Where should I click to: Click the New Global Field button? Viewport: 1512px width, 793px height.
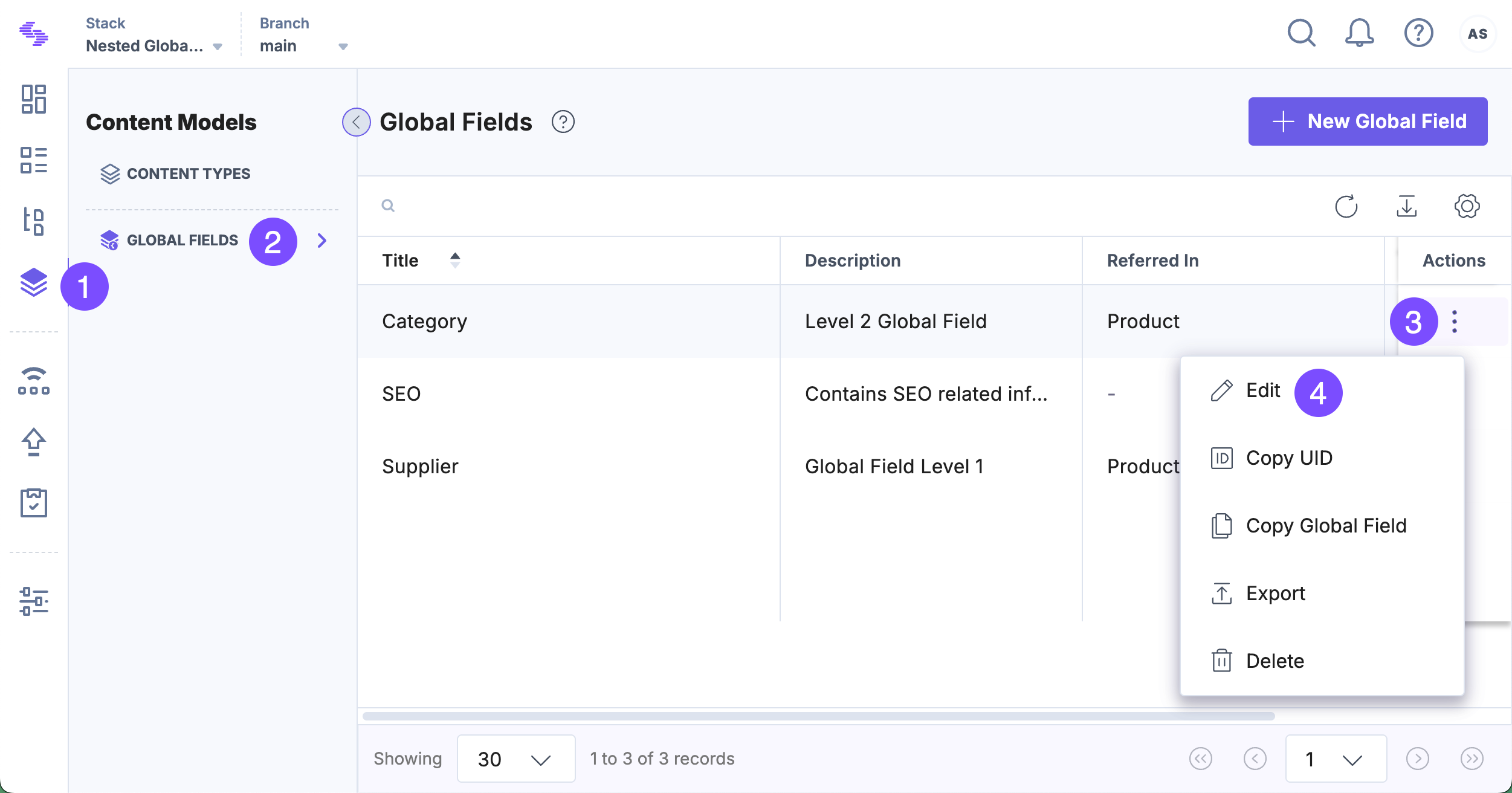click(1368, 121)
